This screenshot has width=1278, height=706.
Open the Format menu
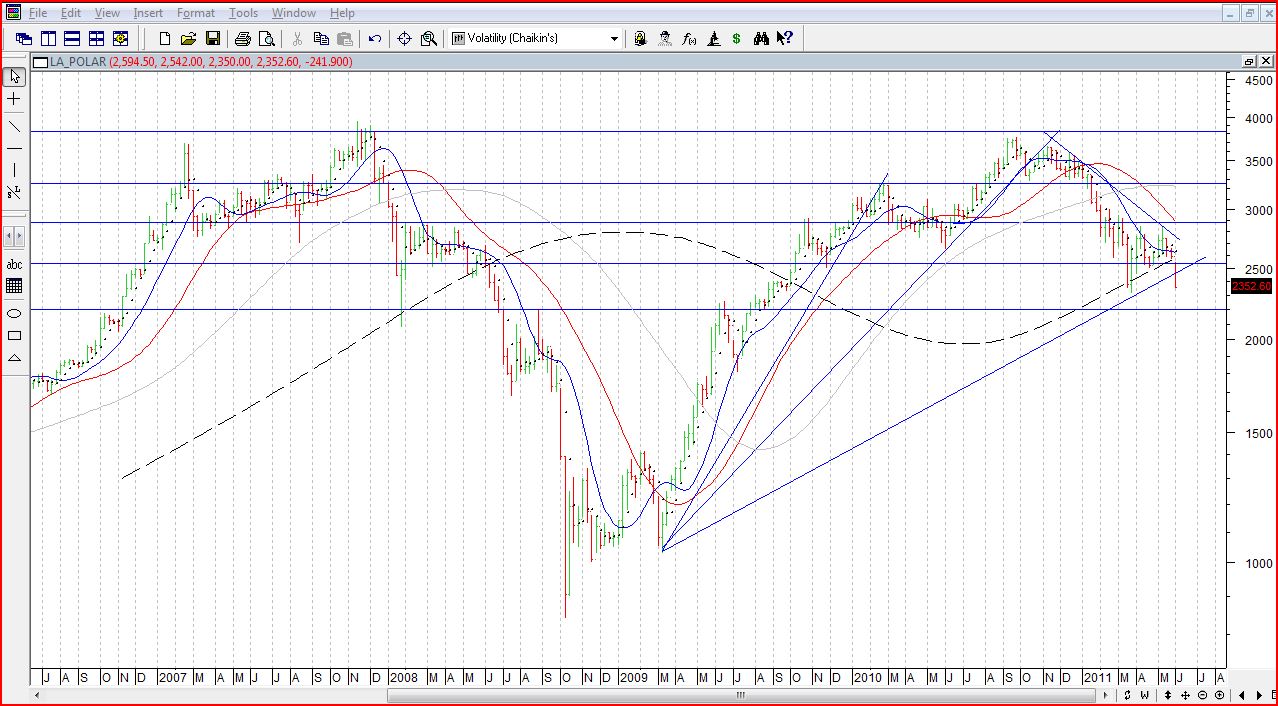(x=195, y=13)
